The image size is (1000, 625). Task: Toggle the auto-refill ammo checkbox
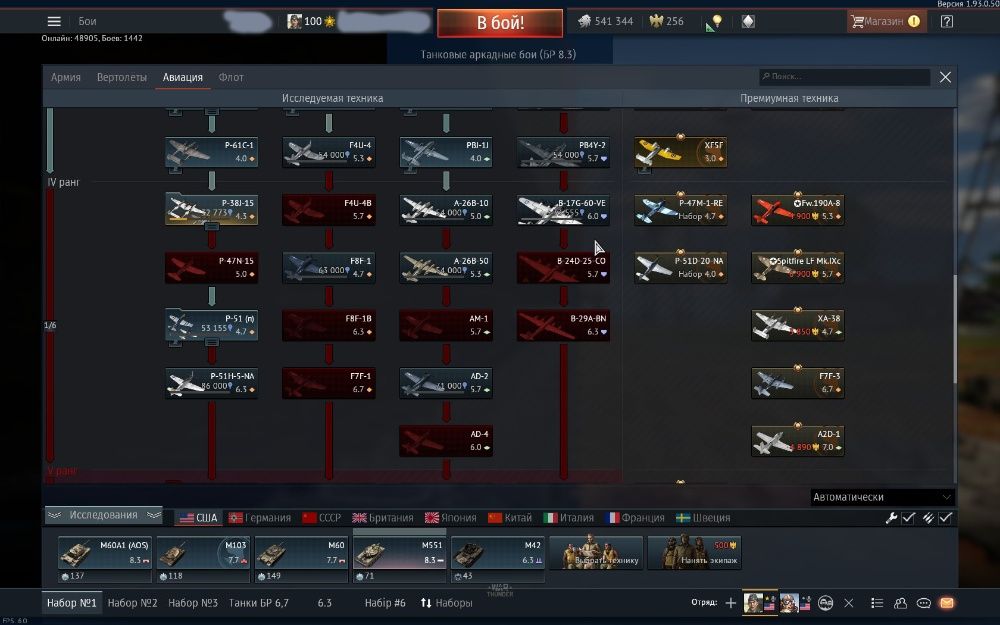point(945,518)
